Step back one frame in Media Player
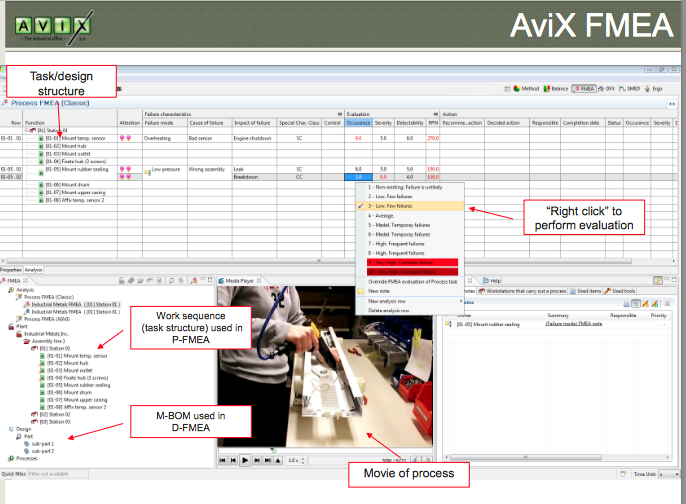686x504 pixels. click(234, 460)
